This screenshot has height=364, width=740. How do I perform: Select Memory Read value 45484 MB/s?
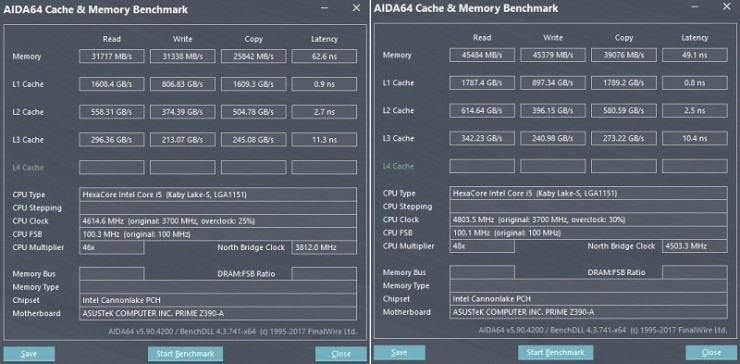point(482,55)
